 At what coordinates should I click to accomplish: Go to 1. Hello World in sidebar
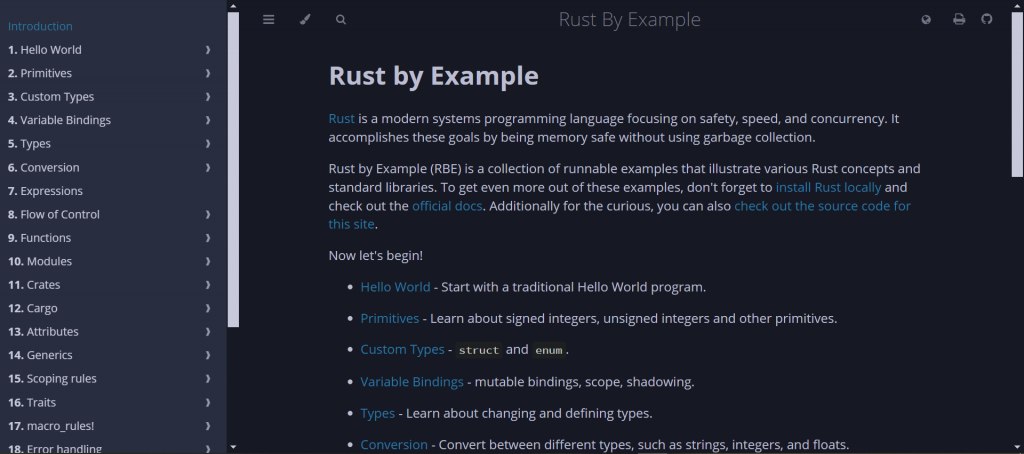click(45, 50)
